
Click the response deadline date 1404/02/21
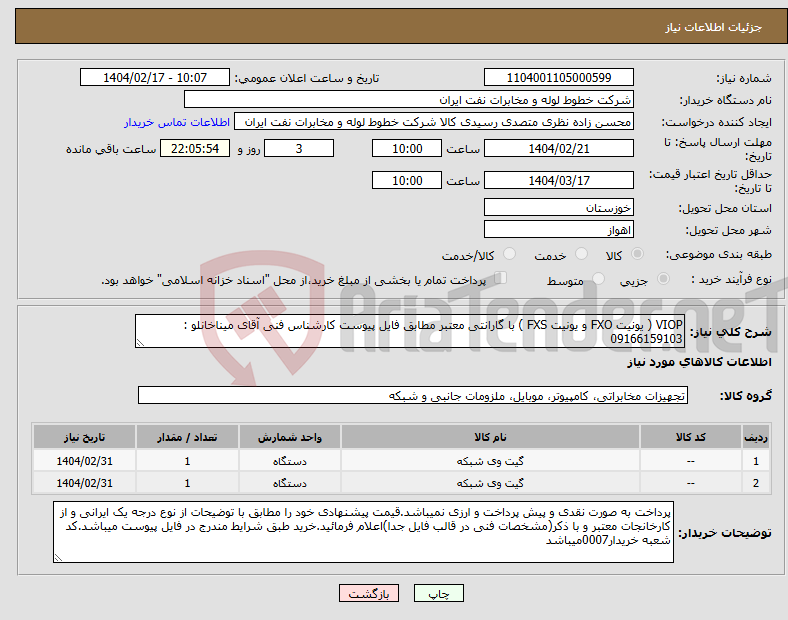coord(558,149)
